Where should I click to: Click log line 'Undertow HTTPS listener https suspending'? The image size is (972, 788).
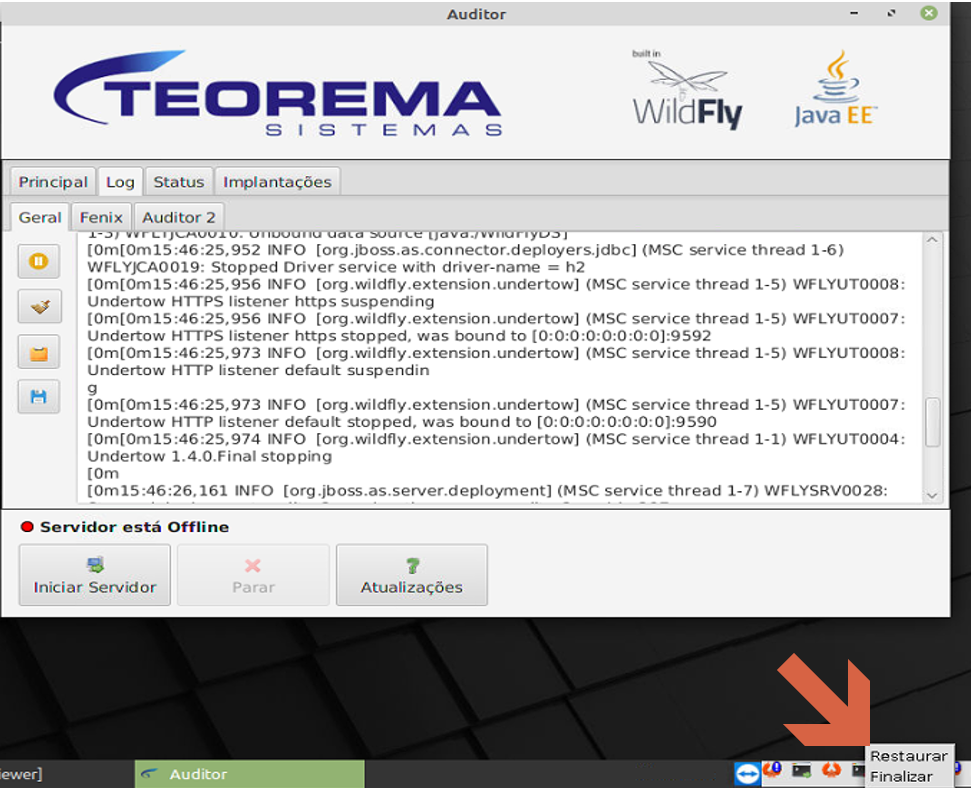click(x=261, y=302)
